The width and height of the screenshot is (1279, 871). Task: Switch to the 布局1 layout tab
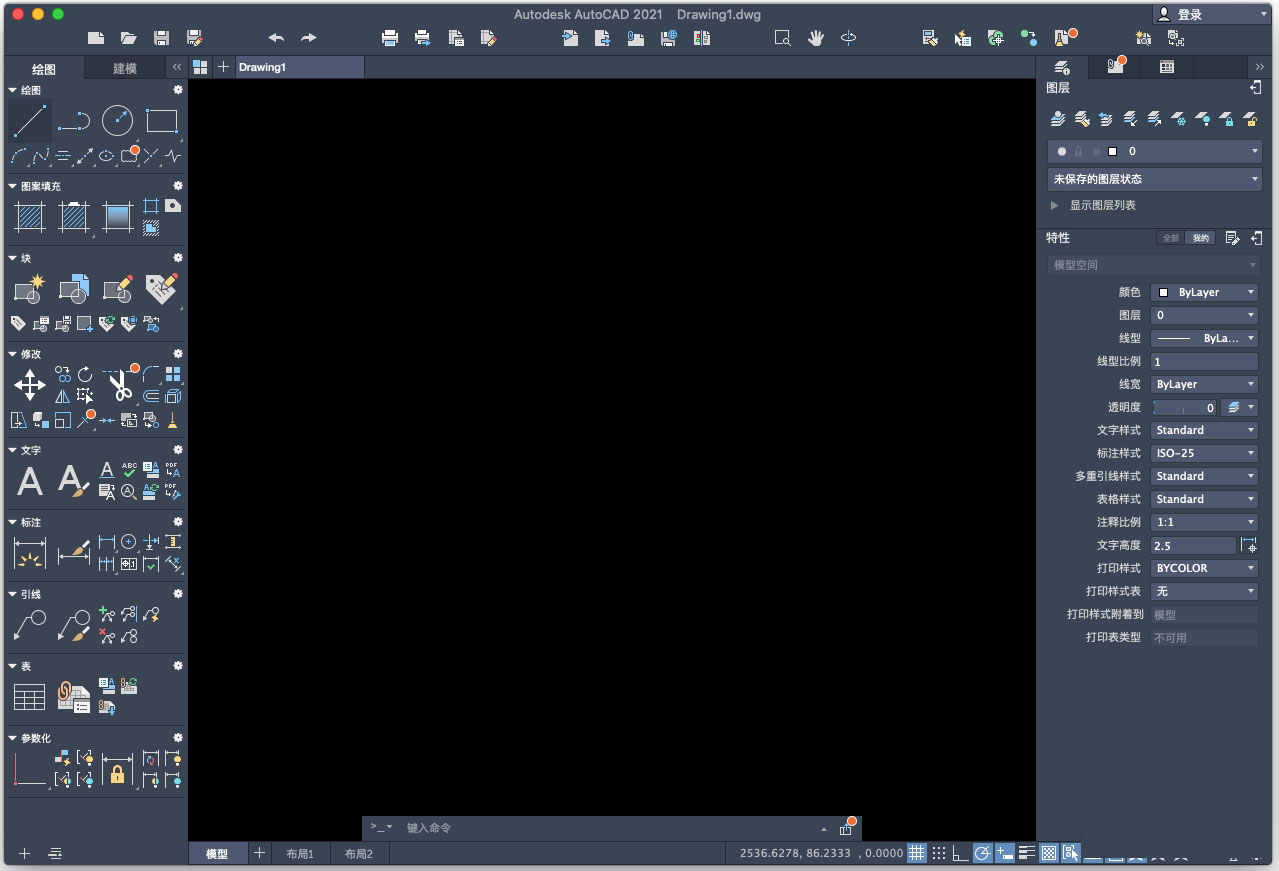coord(300,854)
